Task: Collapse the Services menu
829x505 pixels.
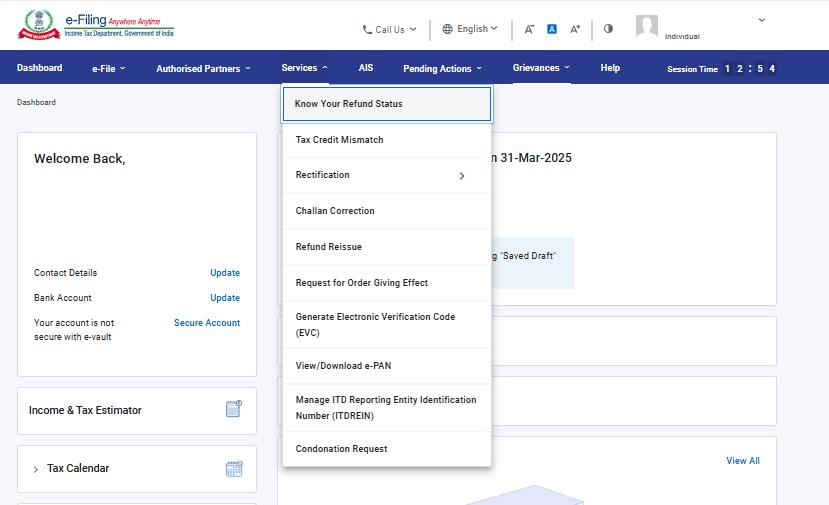Action: (x=305, y=68)
